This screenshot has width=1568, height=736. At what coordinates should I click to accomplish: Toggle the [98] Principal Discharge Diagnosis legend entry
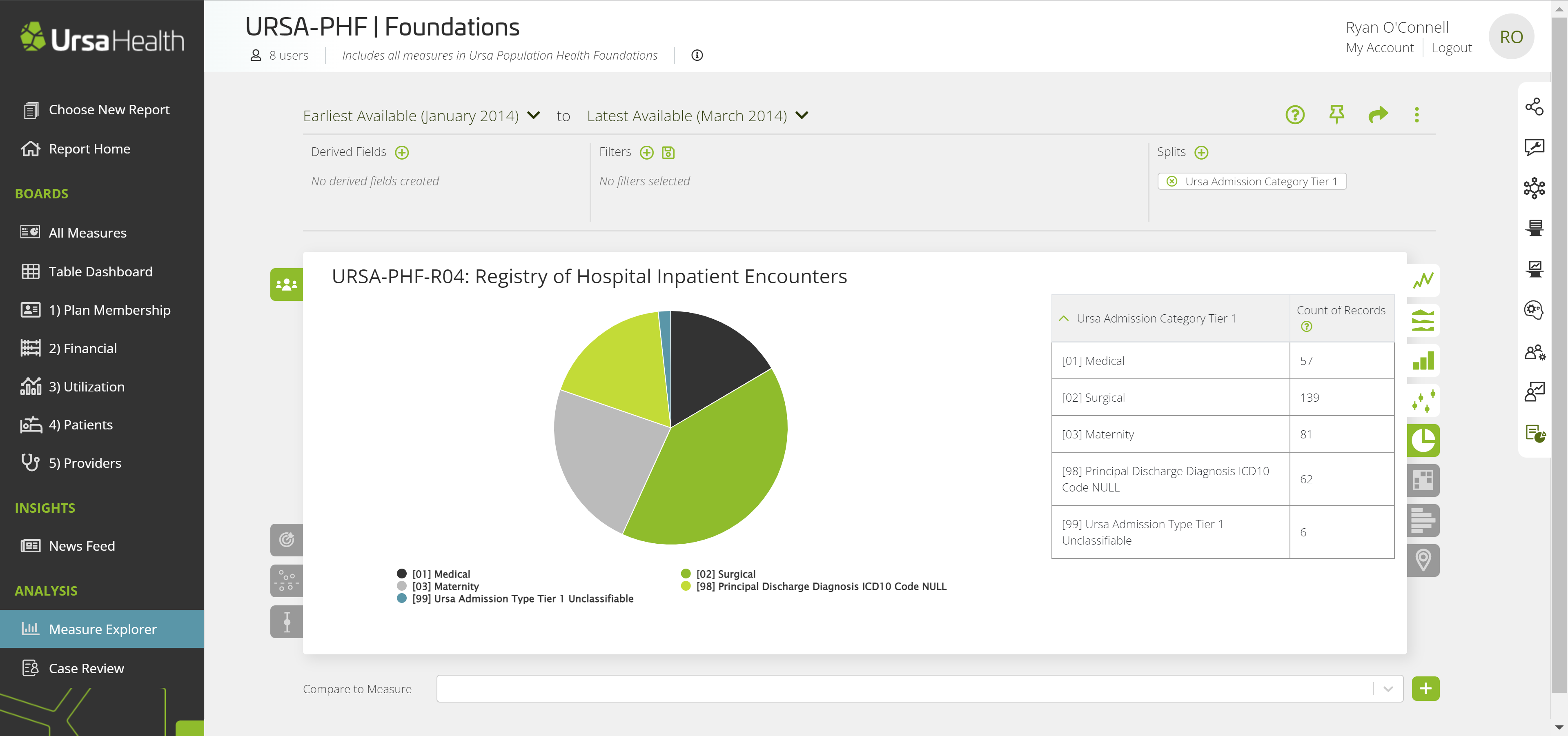tap(814, 586)
